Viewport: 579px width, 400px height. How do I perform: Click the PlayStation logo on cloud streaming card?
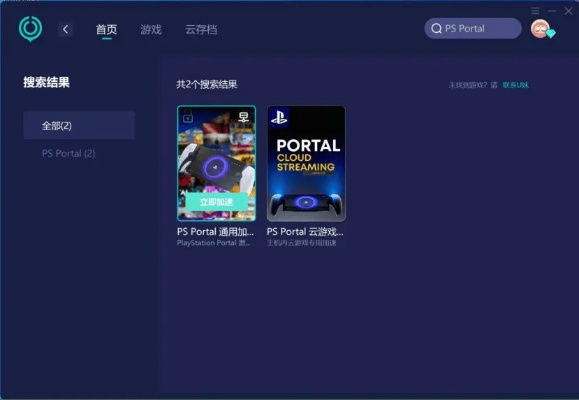click(279, 117)
